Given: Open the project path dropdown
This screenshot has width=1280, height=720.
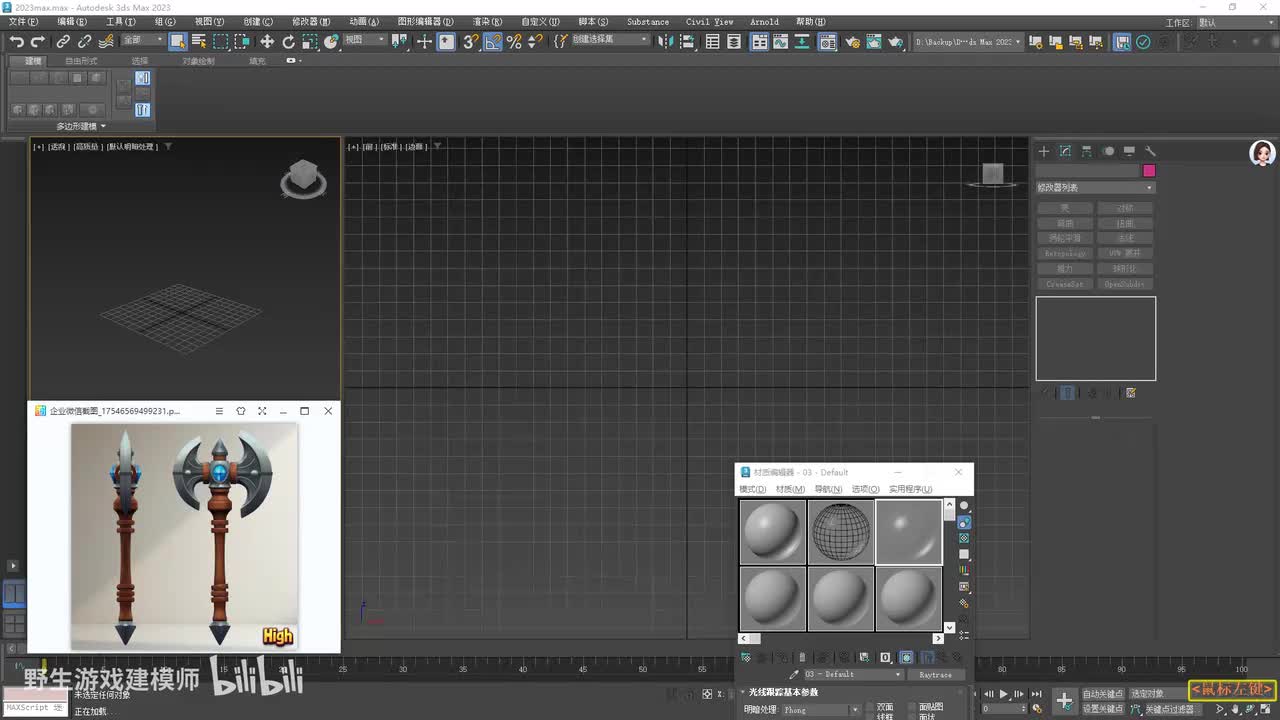Looking at the screenshot, I should click(969, 42).
